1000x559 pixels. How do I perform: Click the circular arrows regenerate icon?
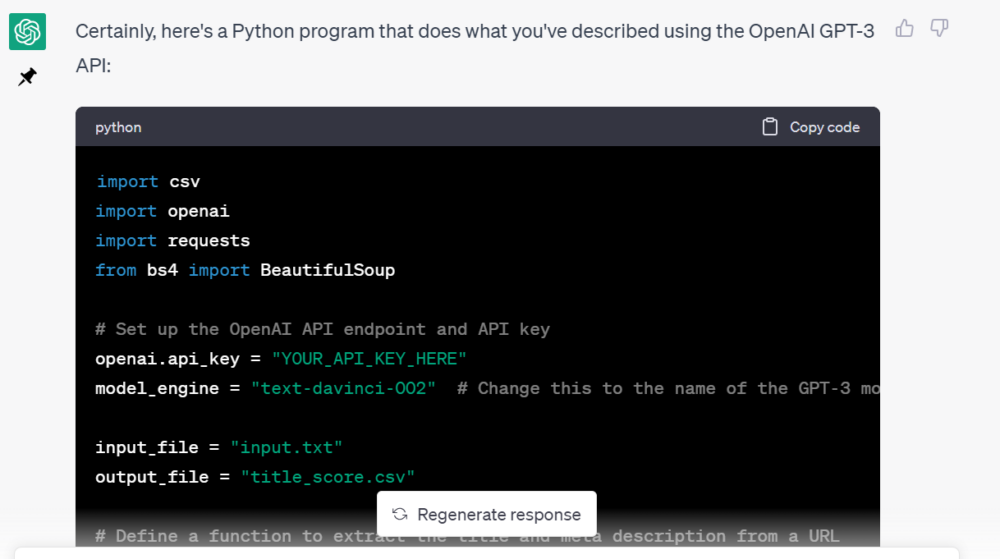click(400, 515)
